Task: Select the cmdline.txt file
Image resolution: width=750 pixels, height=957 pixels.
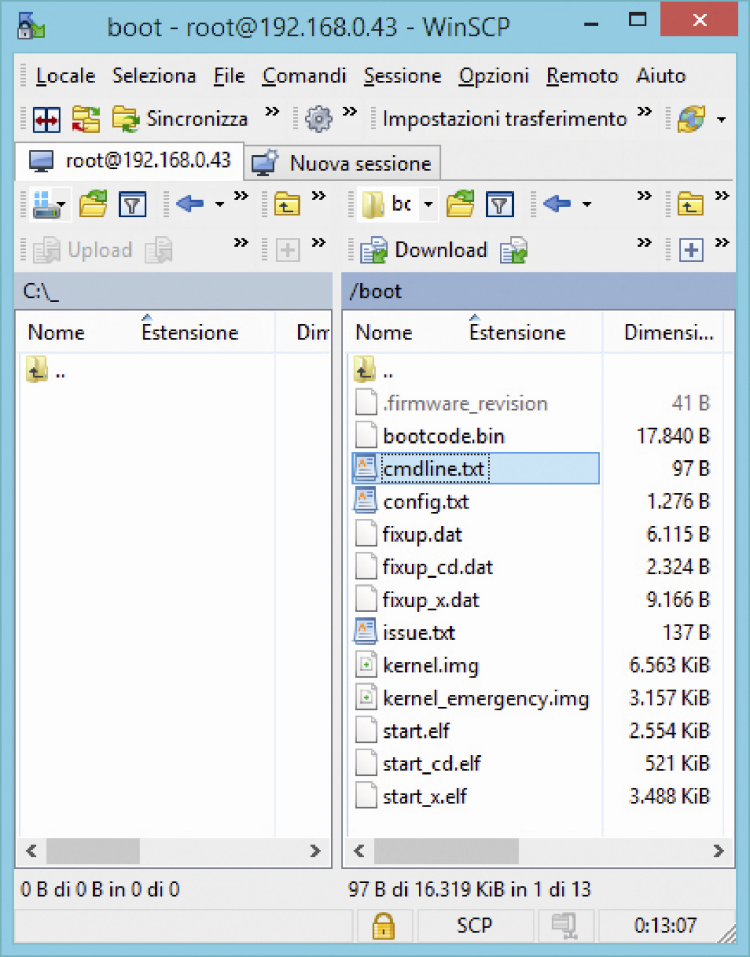Action: (x=433, y=469)
